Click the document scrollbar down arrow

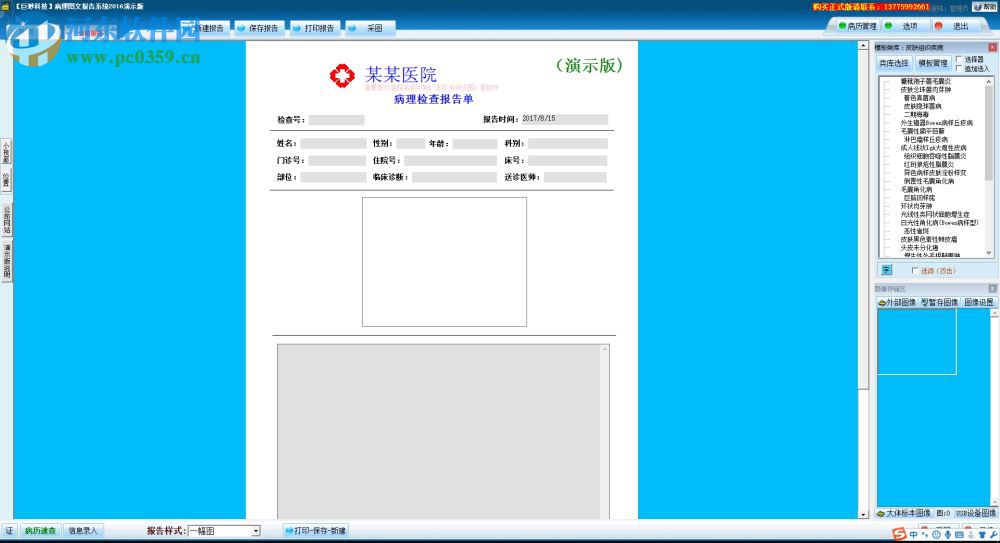click(863, 514)
